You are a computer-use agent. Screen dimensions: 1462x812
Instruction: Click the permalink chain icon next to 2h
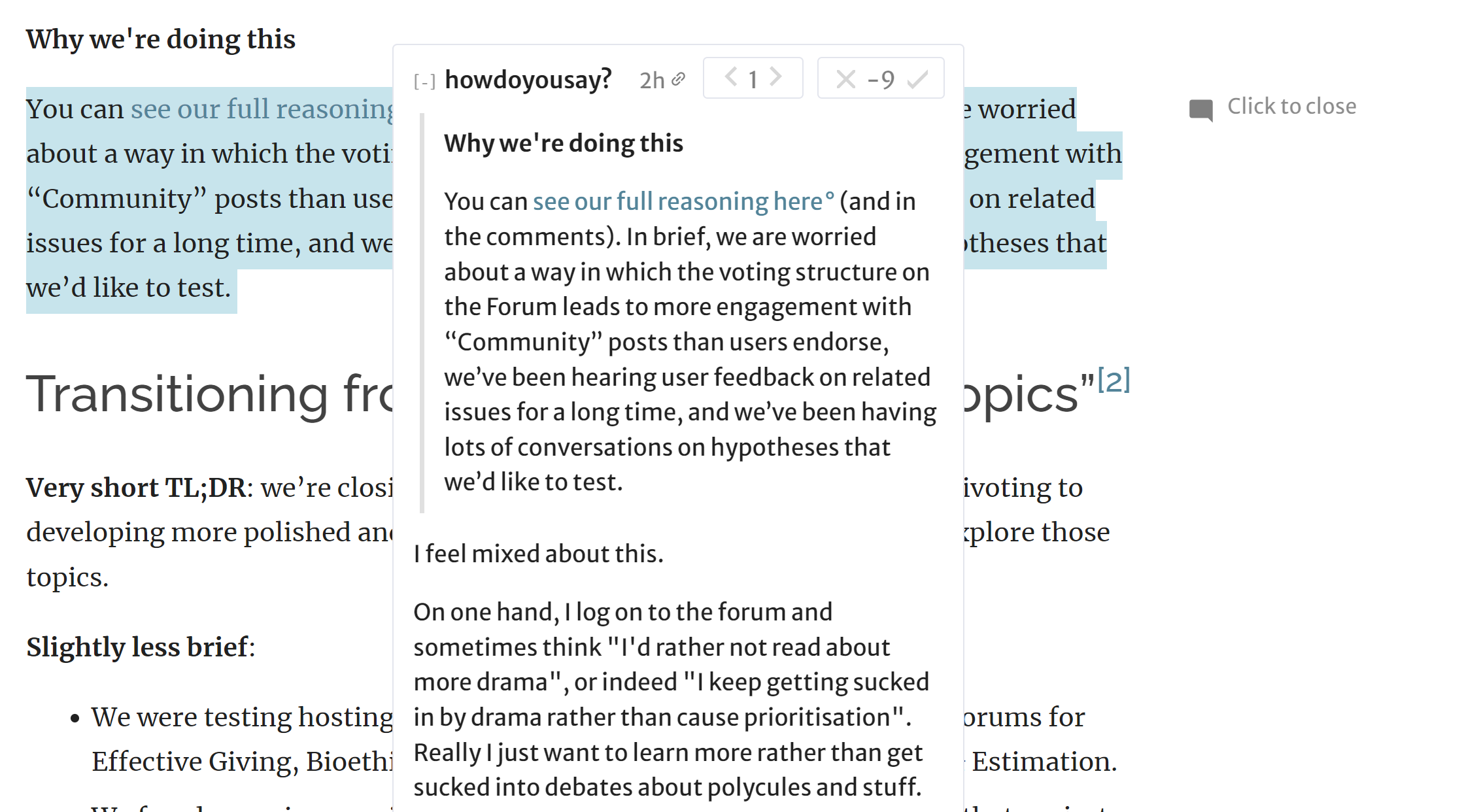pos(679,79)
